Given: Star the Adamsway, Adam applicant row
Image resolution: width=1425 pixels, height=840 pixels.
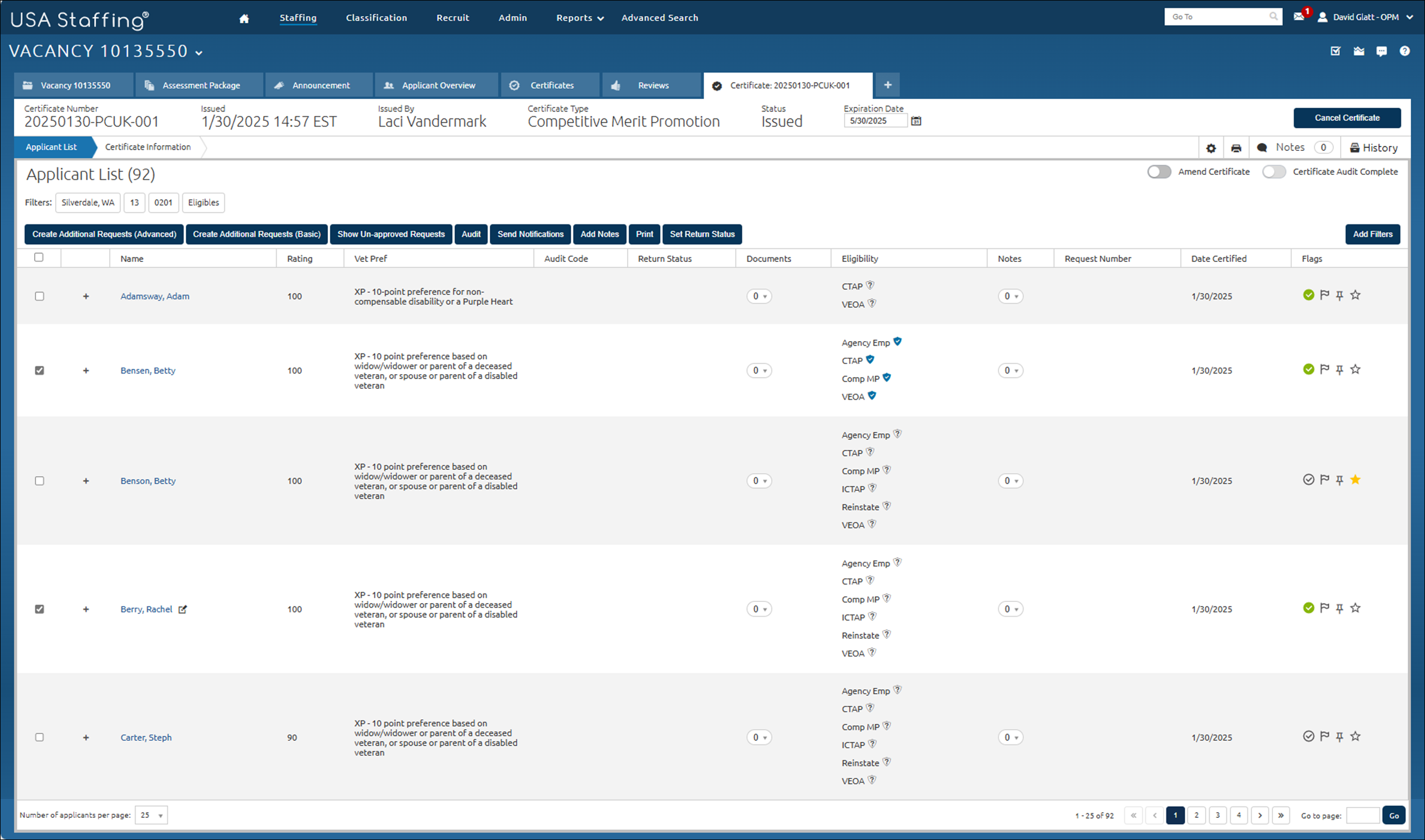Looking at the screenshot, I should pyautogui.click(x=1356, y=295).
